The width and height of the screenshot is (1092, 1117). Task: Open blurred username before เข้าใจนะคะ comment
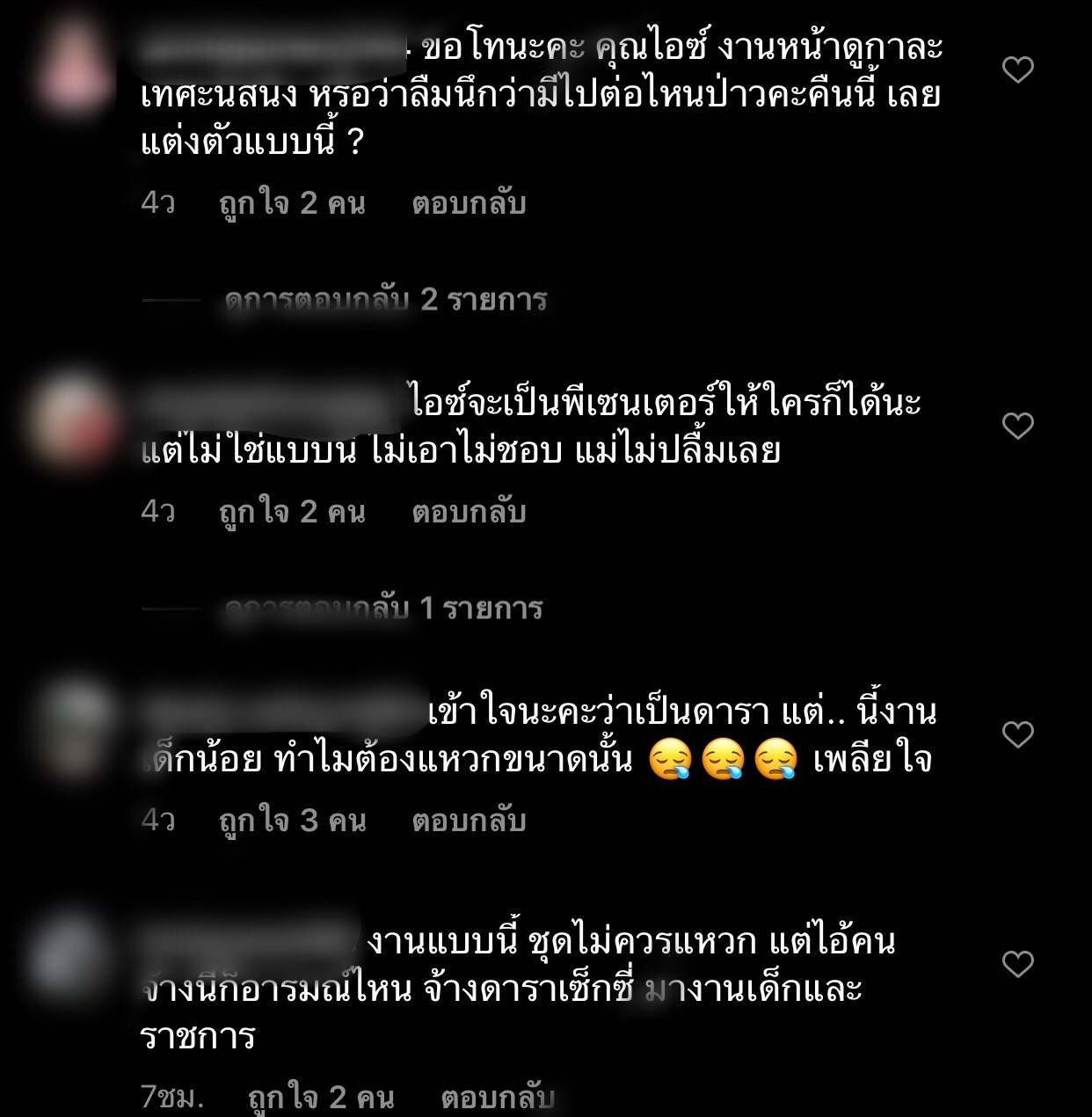pyautogui.click(x=283, y=711)
